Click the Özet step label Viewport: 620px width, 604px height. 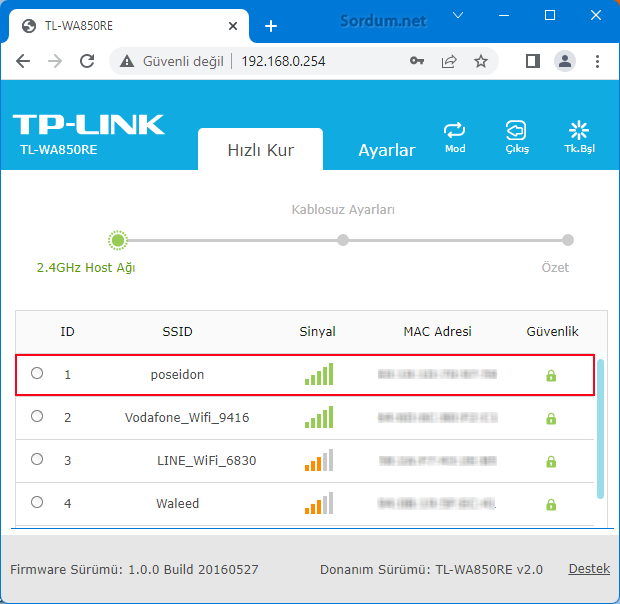(555, 268)
